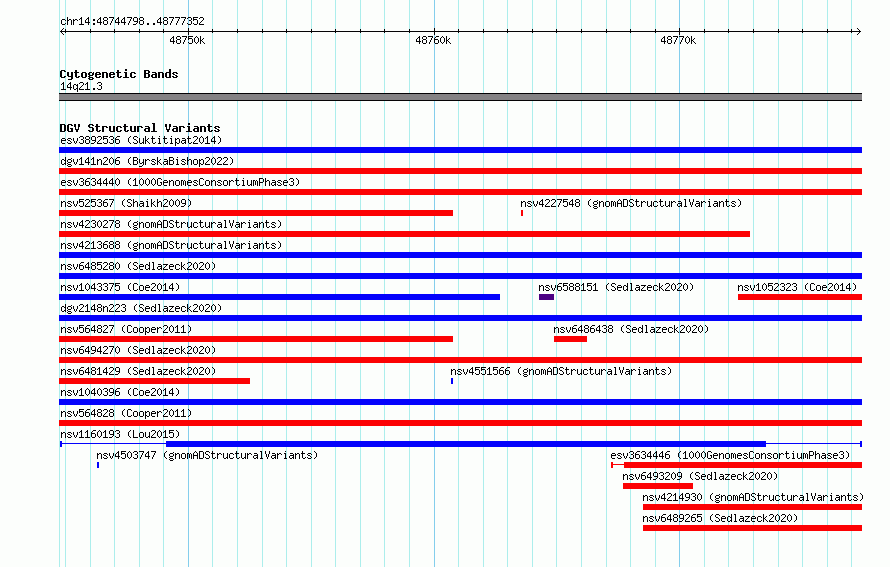890x567 pixels.
Task: Select the tiny blue marker under nsv4503747
Action: coord(98,465)
